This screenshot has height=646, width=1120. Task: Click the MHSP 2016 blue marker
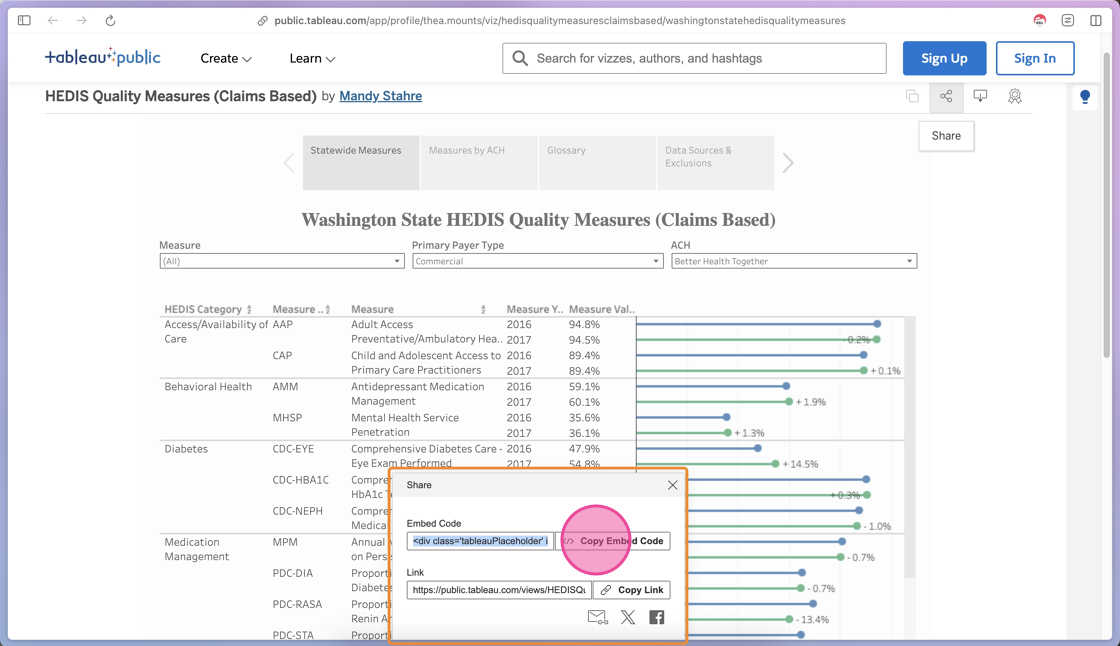tap(726, 417)
